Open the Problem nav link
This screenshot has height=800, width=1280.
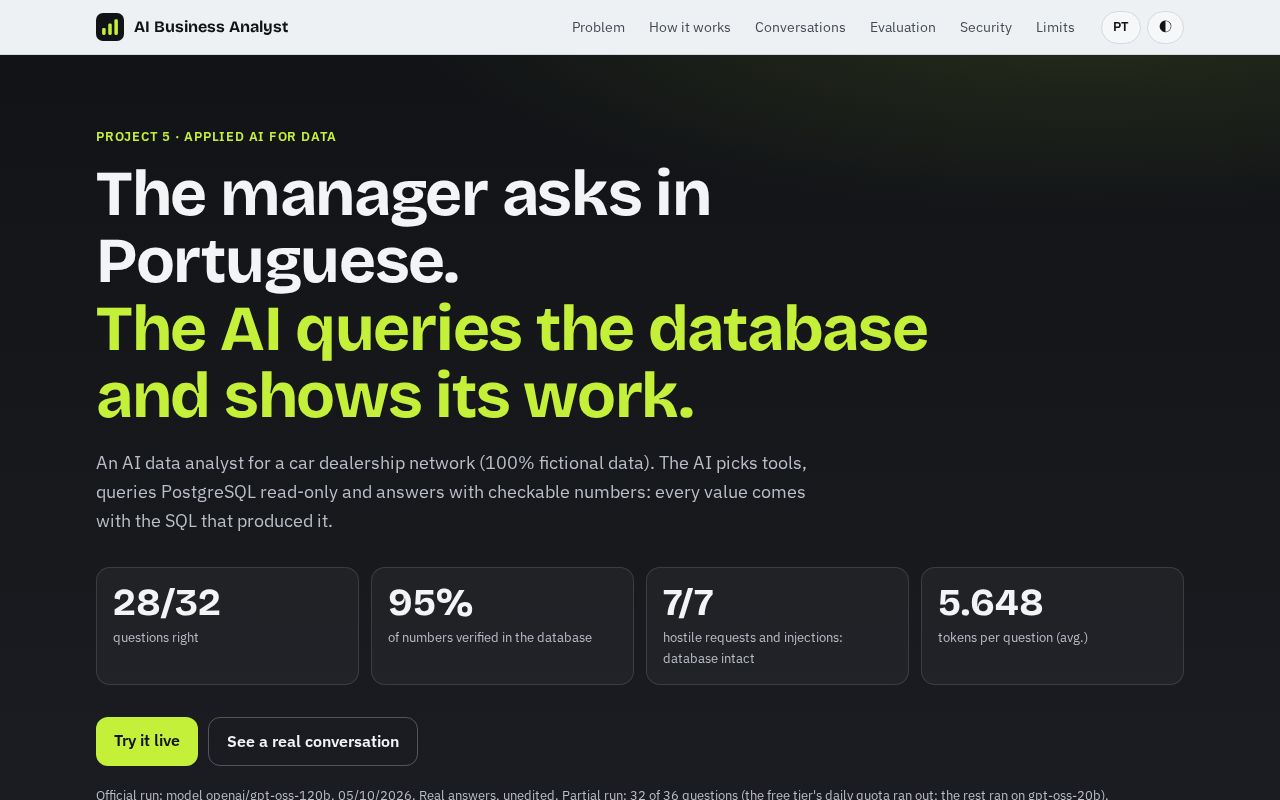pos(598,27)
